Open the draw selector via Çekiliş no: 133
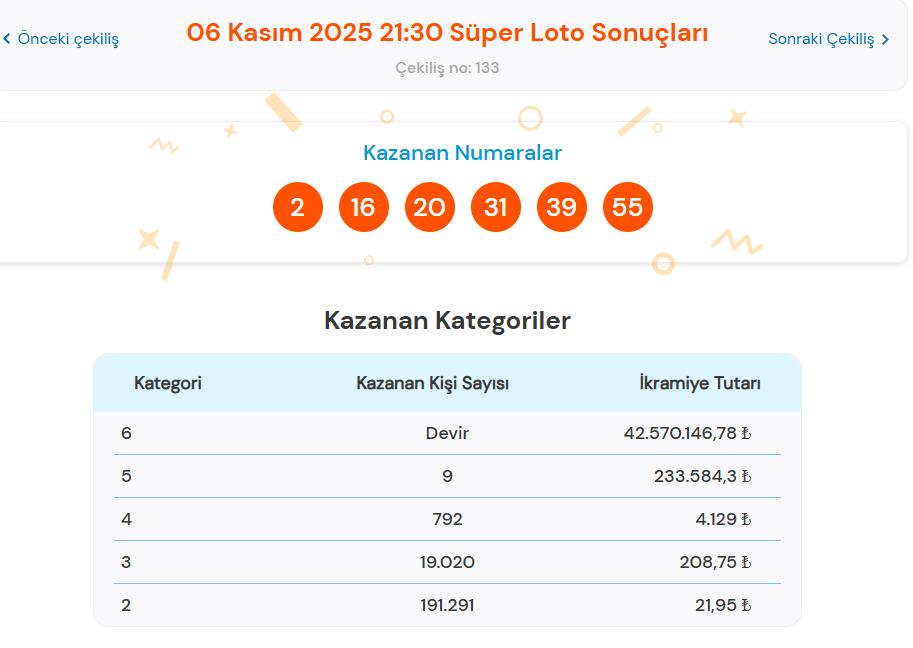 [447, 68]
